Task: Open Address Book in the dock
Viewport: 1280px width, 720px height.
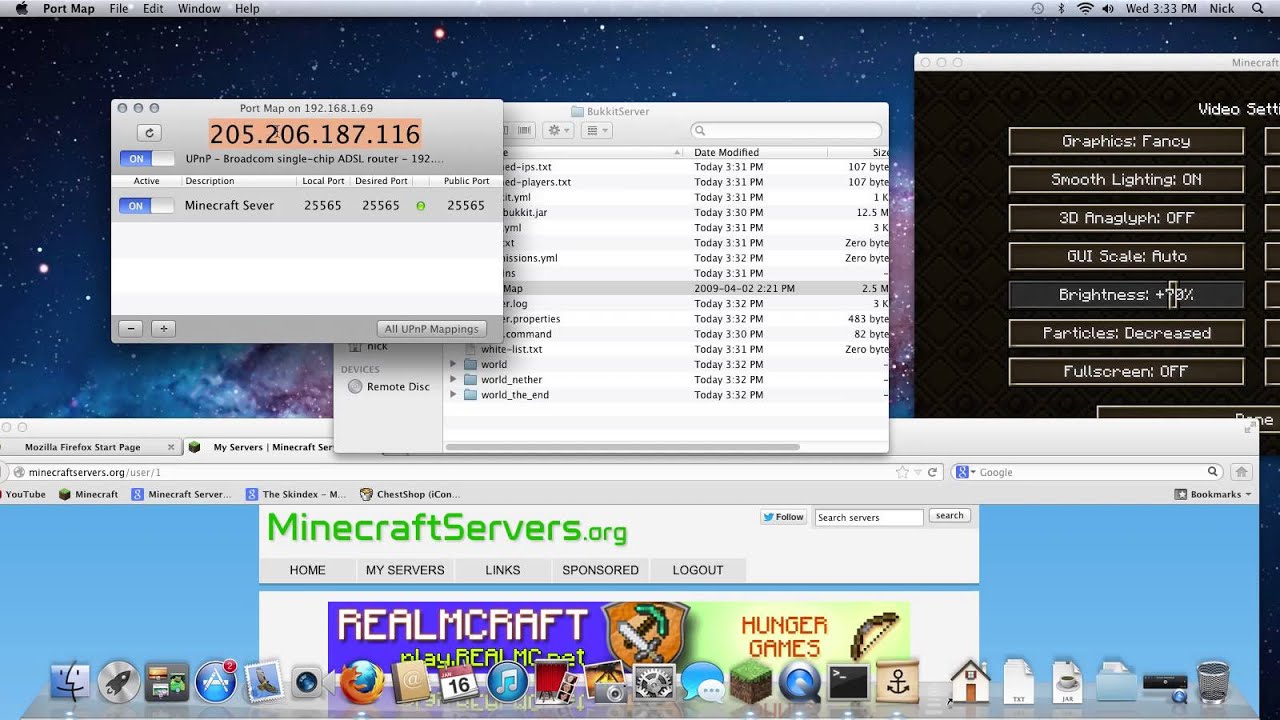Action: click(x=410, y=684)
